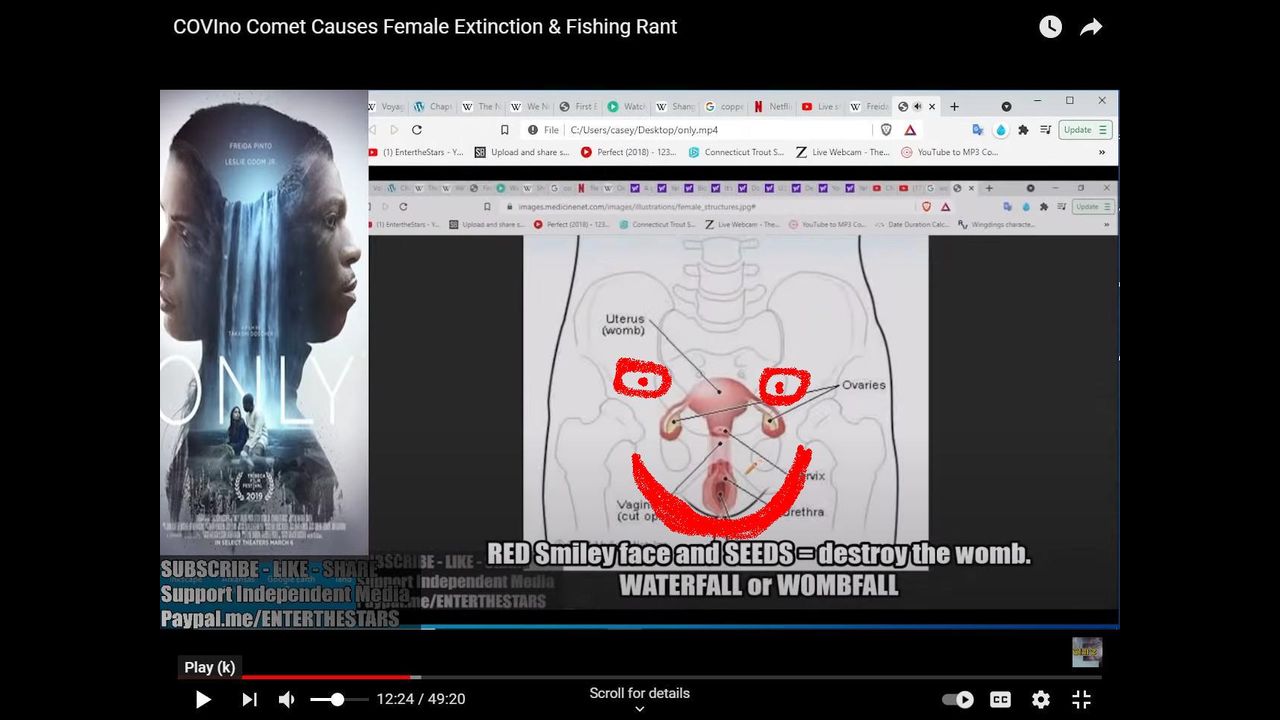
Task: Open the new tab plus button
Action: tap(954, 106)
